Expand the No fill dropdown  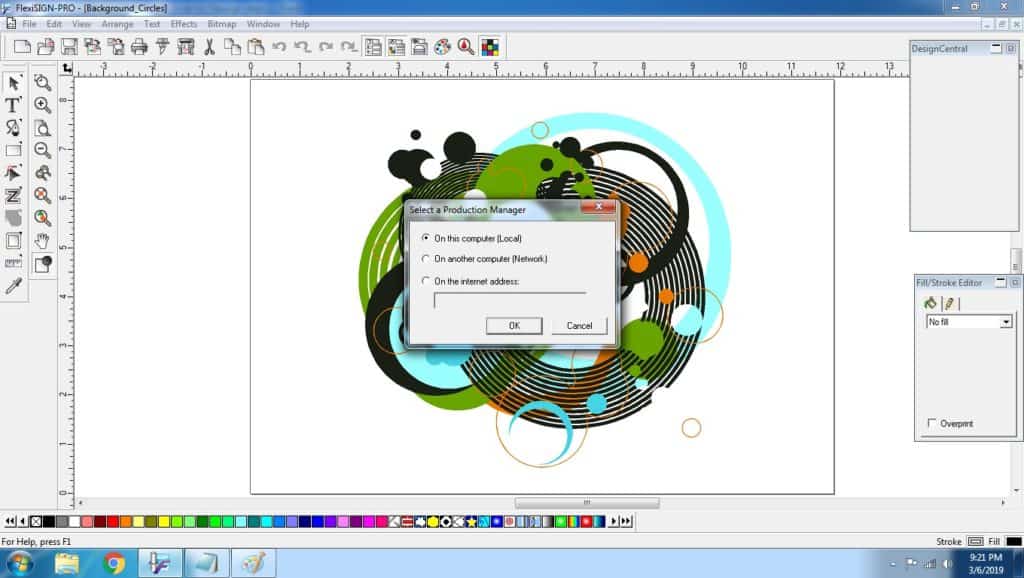tap(1006, 322)
